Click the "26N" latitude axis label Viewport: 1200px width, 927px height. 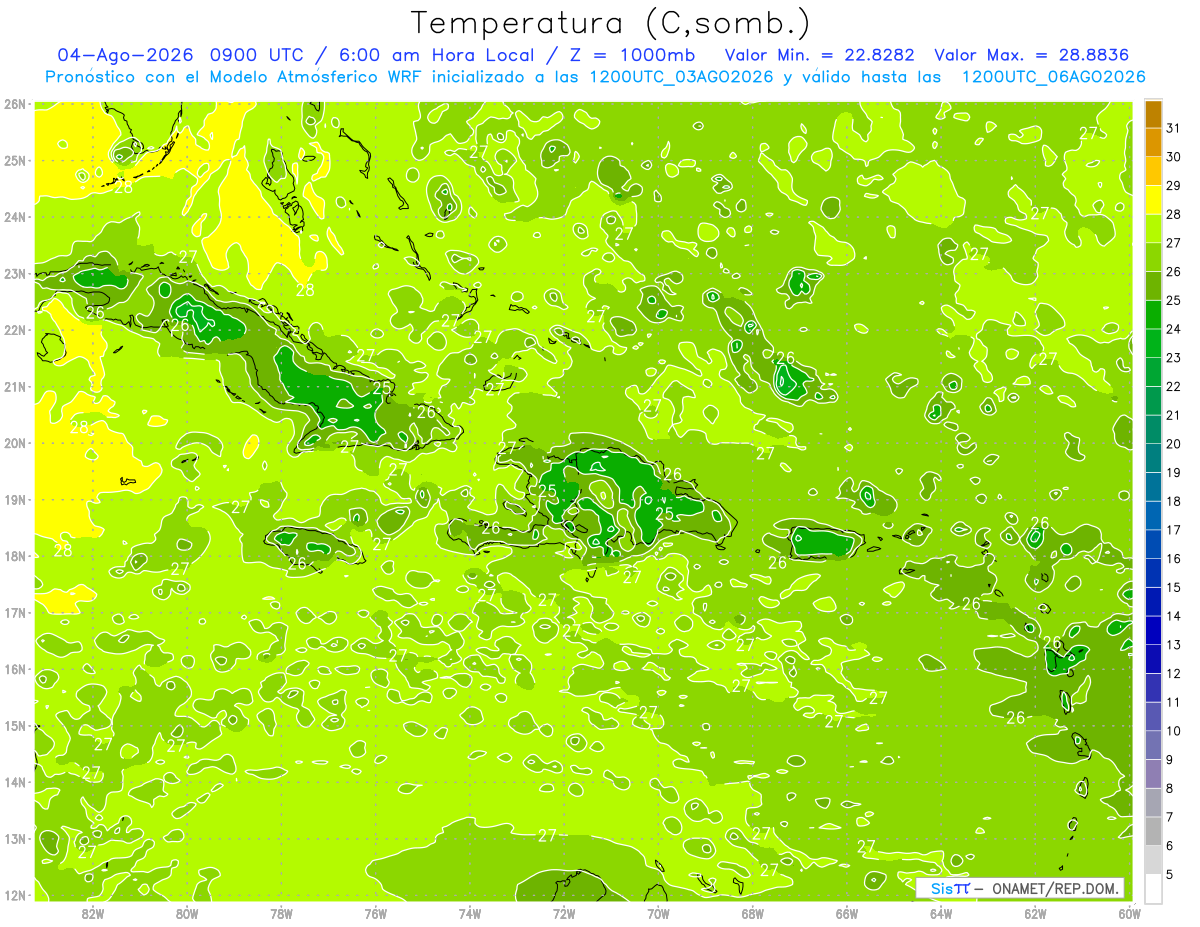(x=14, y=103)
